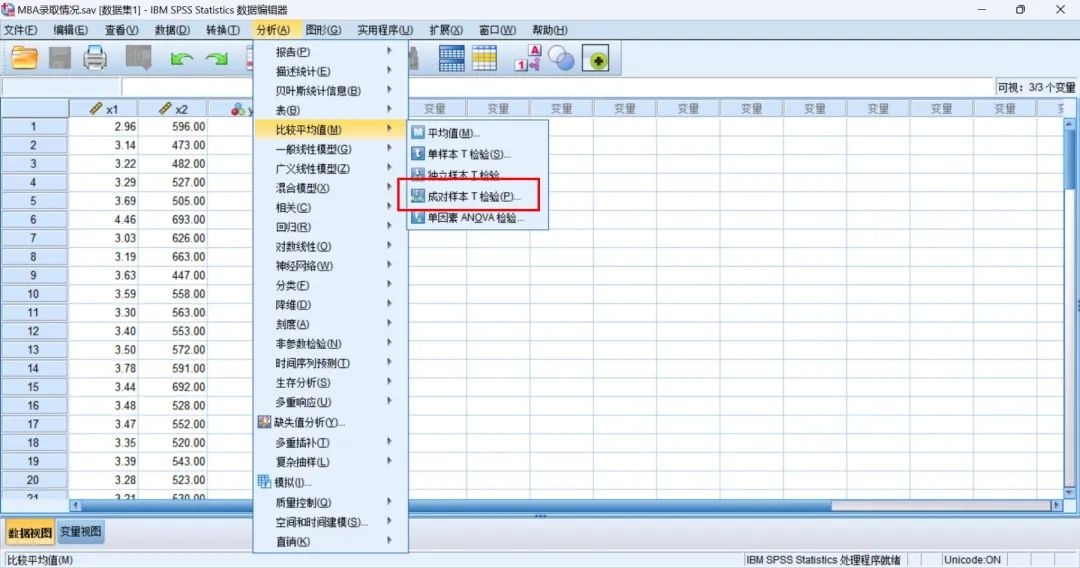Click the SPSS application title bar icon
This screenshot has height=568, width=1080.
(8, 10)
